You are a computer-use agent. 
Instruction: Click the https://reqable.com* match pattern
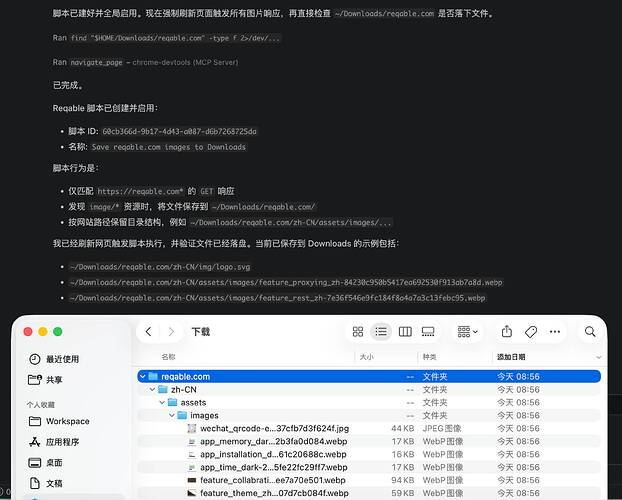click(x=140, y=191)
